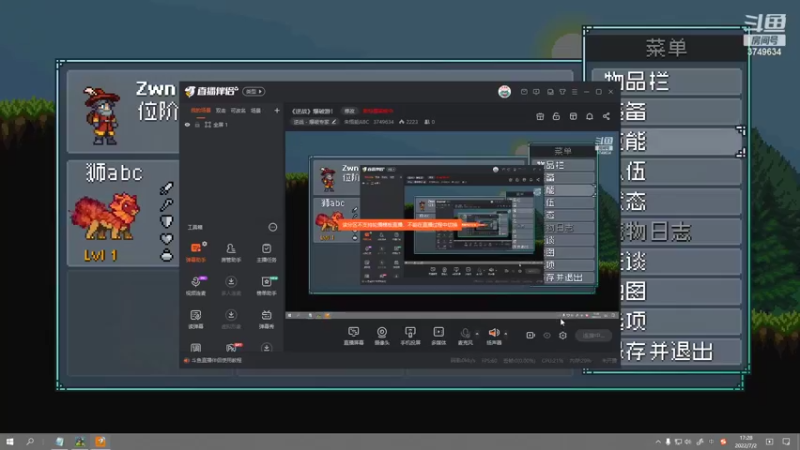800x450 pixels.
Task: Open stream settings gear icon
Action: pyautogui.click(x=563, y=335)
